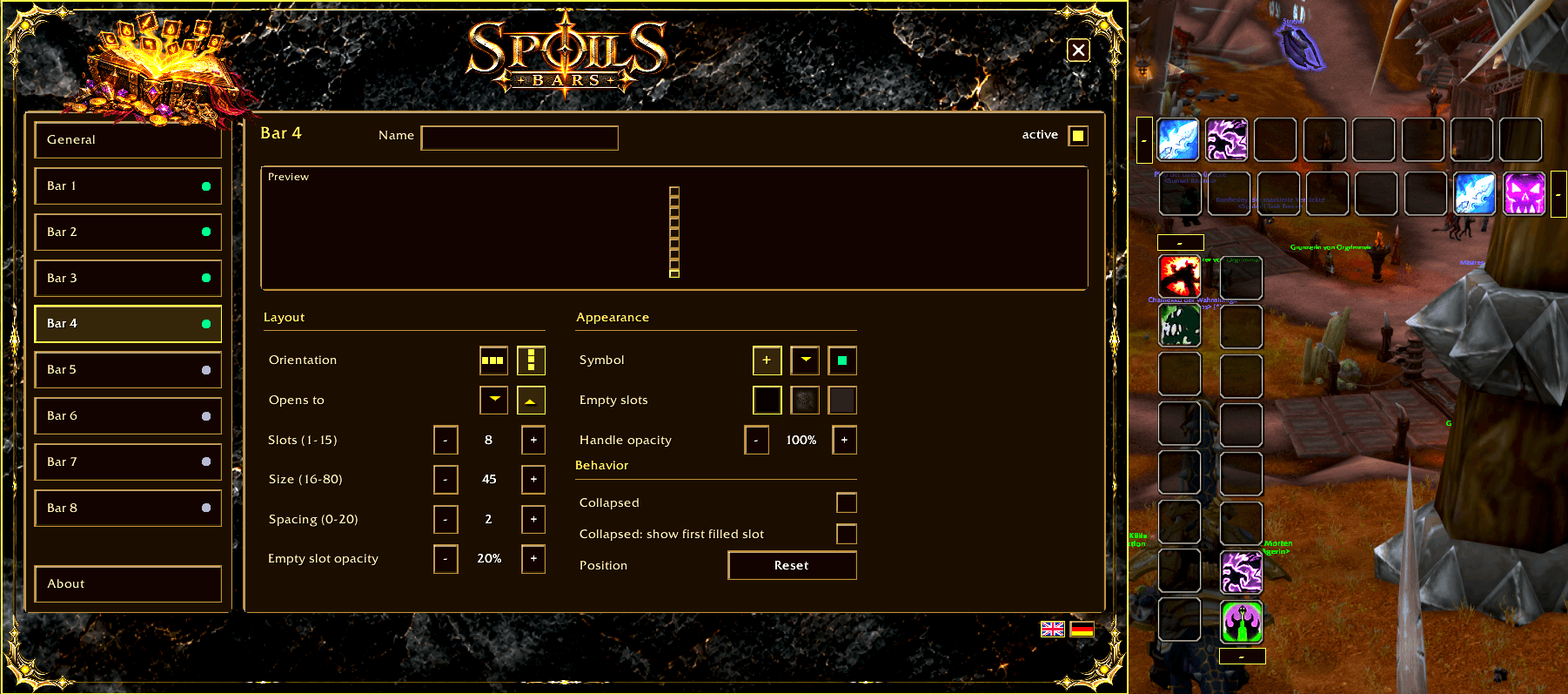
Task: Decrease the Slots count
Action: pos(446,440)
